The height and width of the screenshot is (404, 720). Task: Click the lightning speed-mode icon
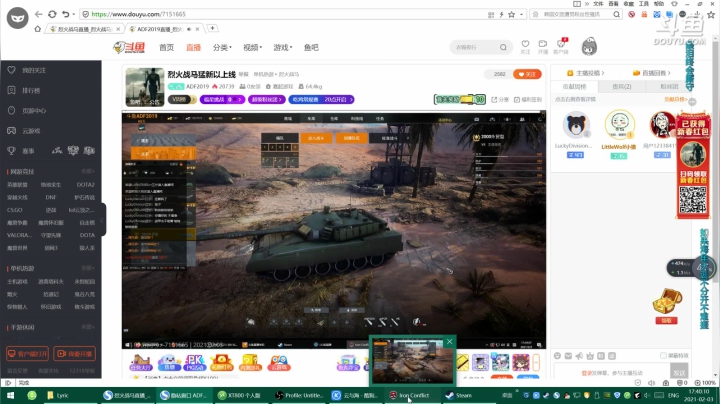pos(501,15)
